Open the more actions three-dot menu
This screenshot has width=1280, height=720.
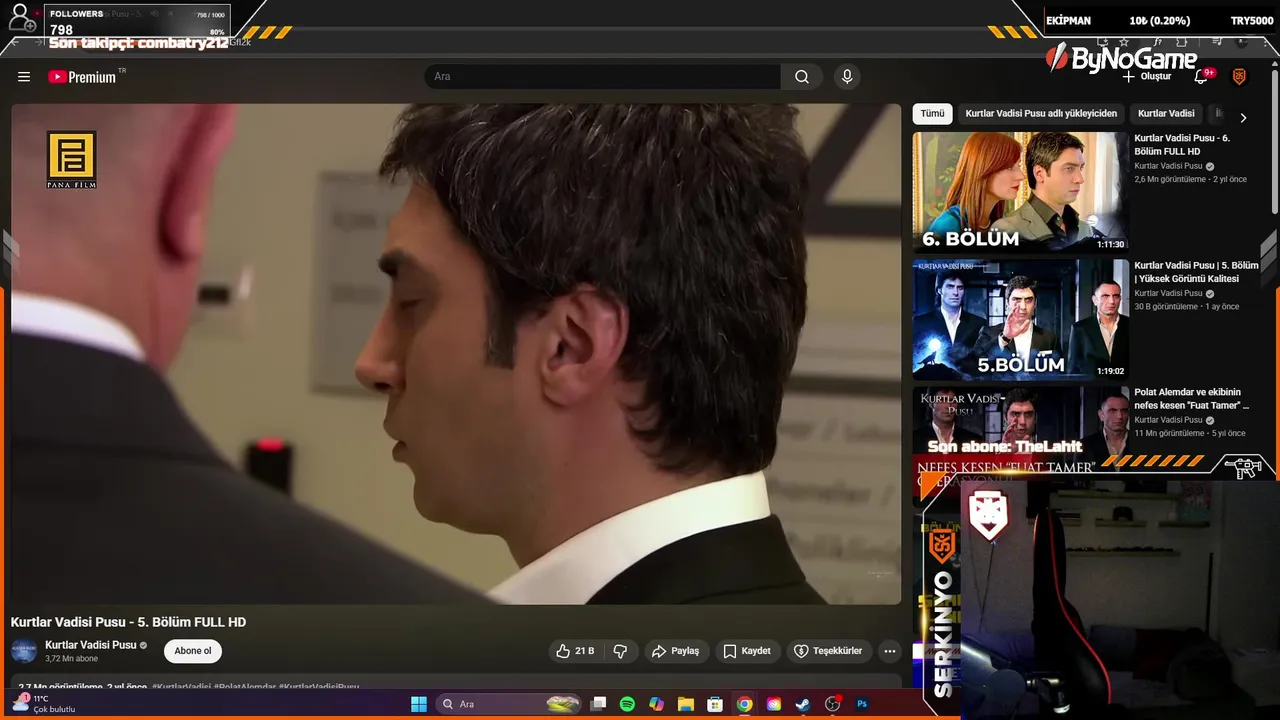coord(889,651)
